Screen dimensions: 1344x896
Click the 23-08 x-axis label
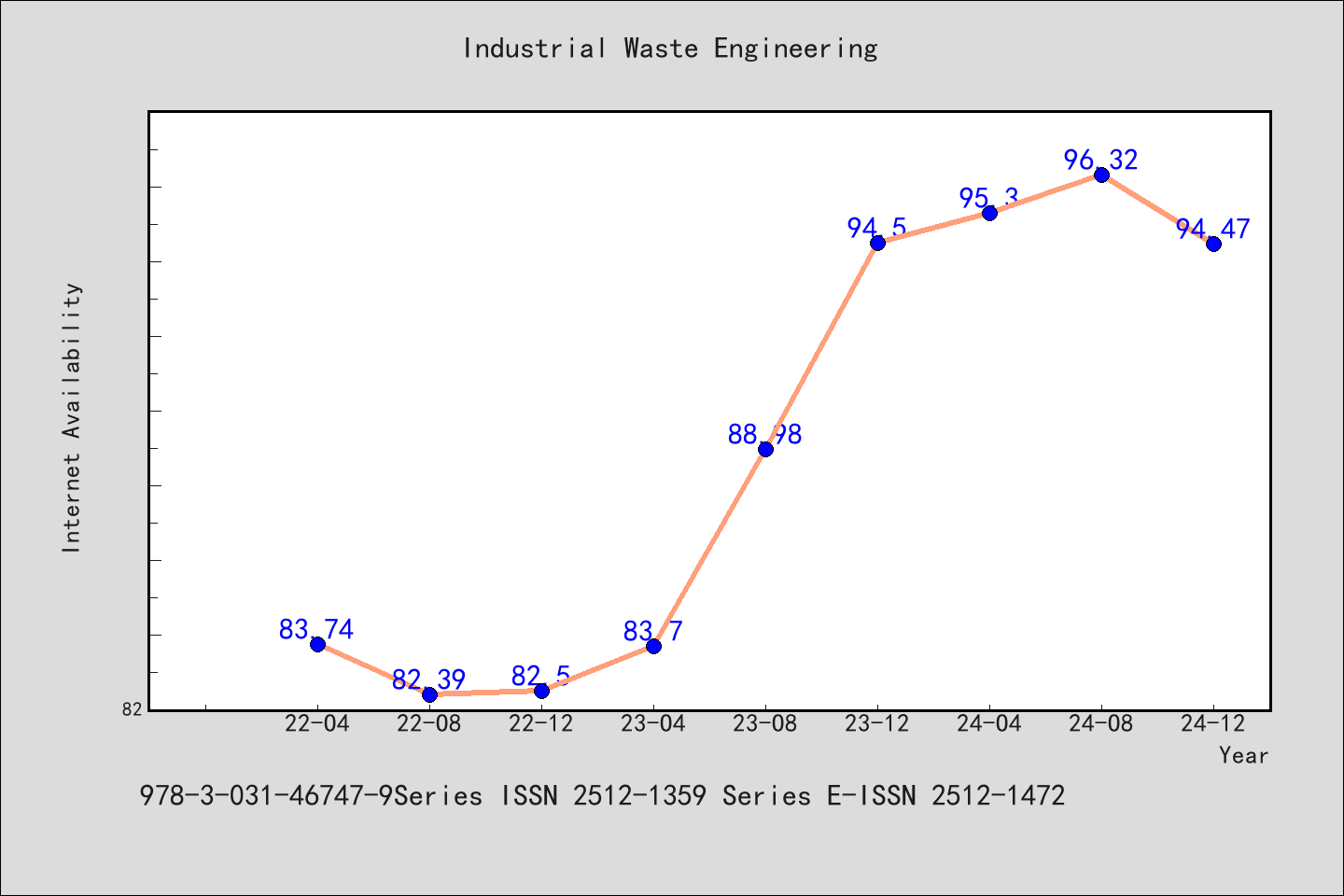(765, 723)
